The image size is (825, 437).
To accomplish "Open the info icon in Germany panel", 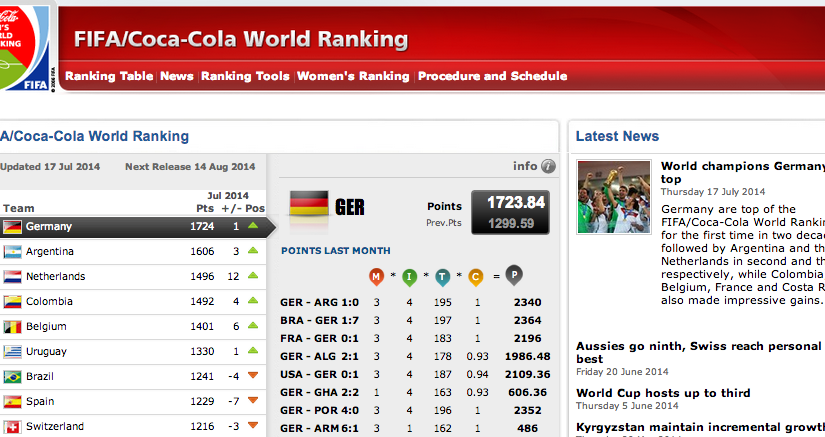I will pyautogui.click(x=548, y=166).
